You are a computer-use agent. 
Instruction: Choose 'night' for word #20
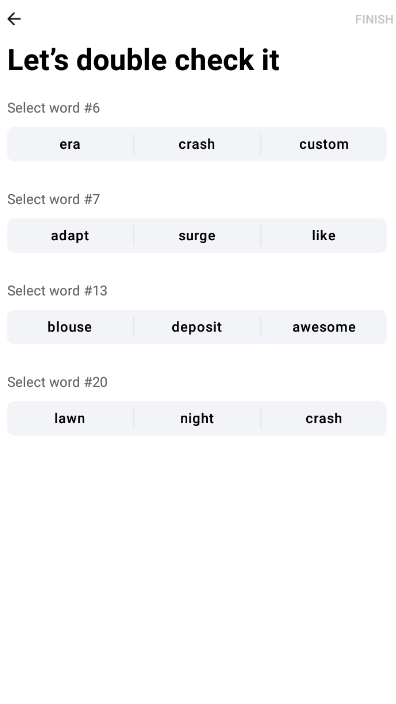197,418
